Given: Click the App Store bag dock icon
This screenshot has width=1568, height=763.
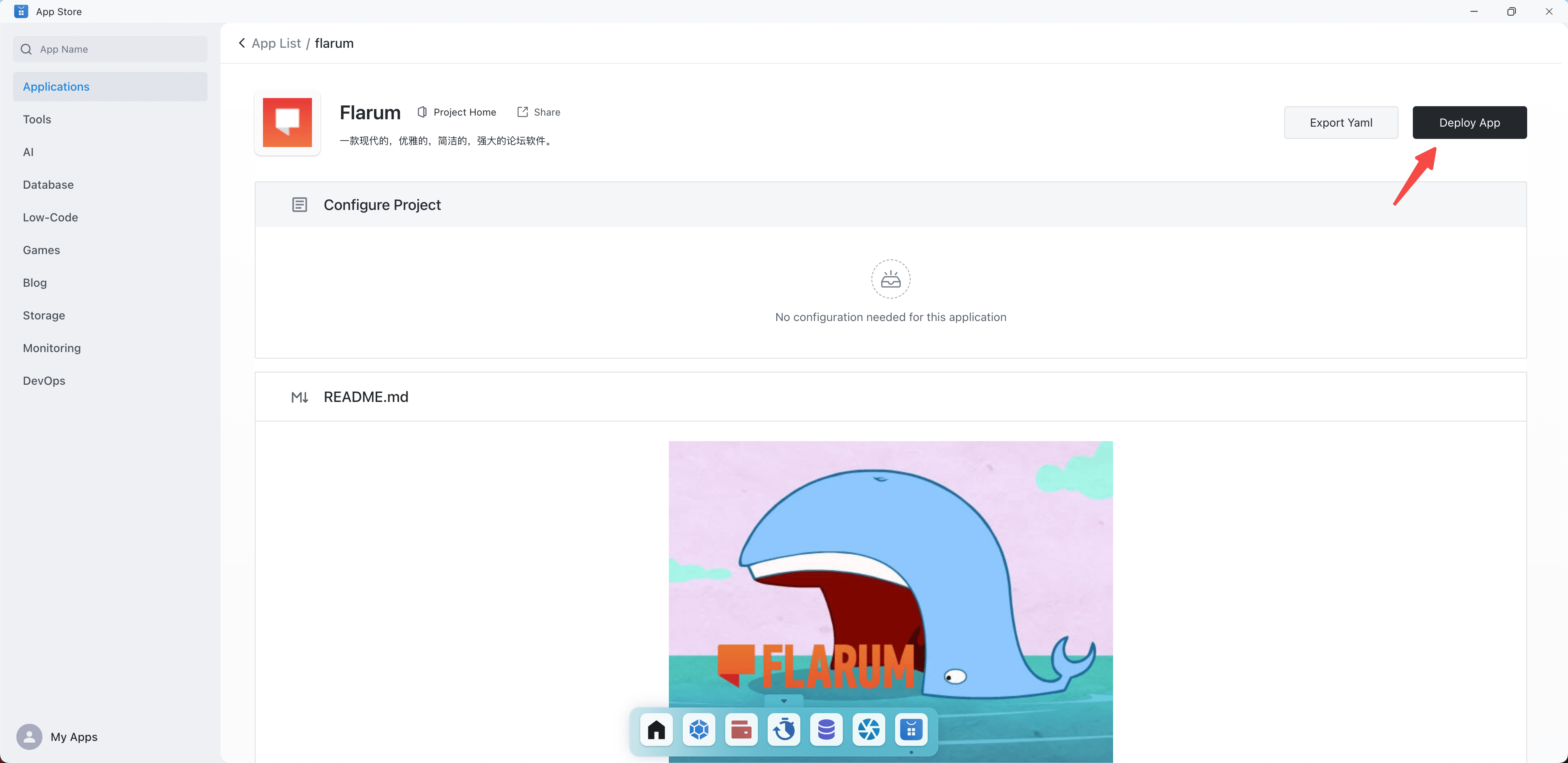Looking at the screenshot, I should [x=911, y=729].
